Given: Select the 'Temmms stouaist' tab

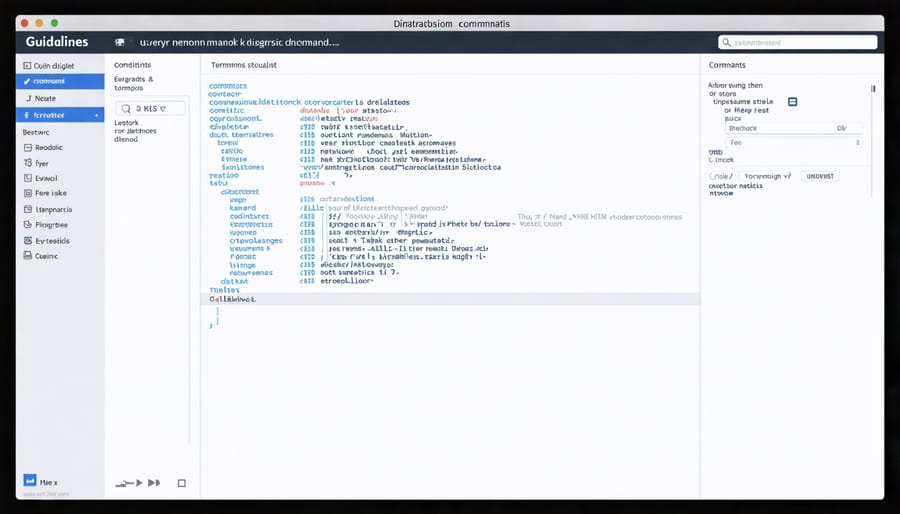Looking at the screenshot, I should point(243,65).
